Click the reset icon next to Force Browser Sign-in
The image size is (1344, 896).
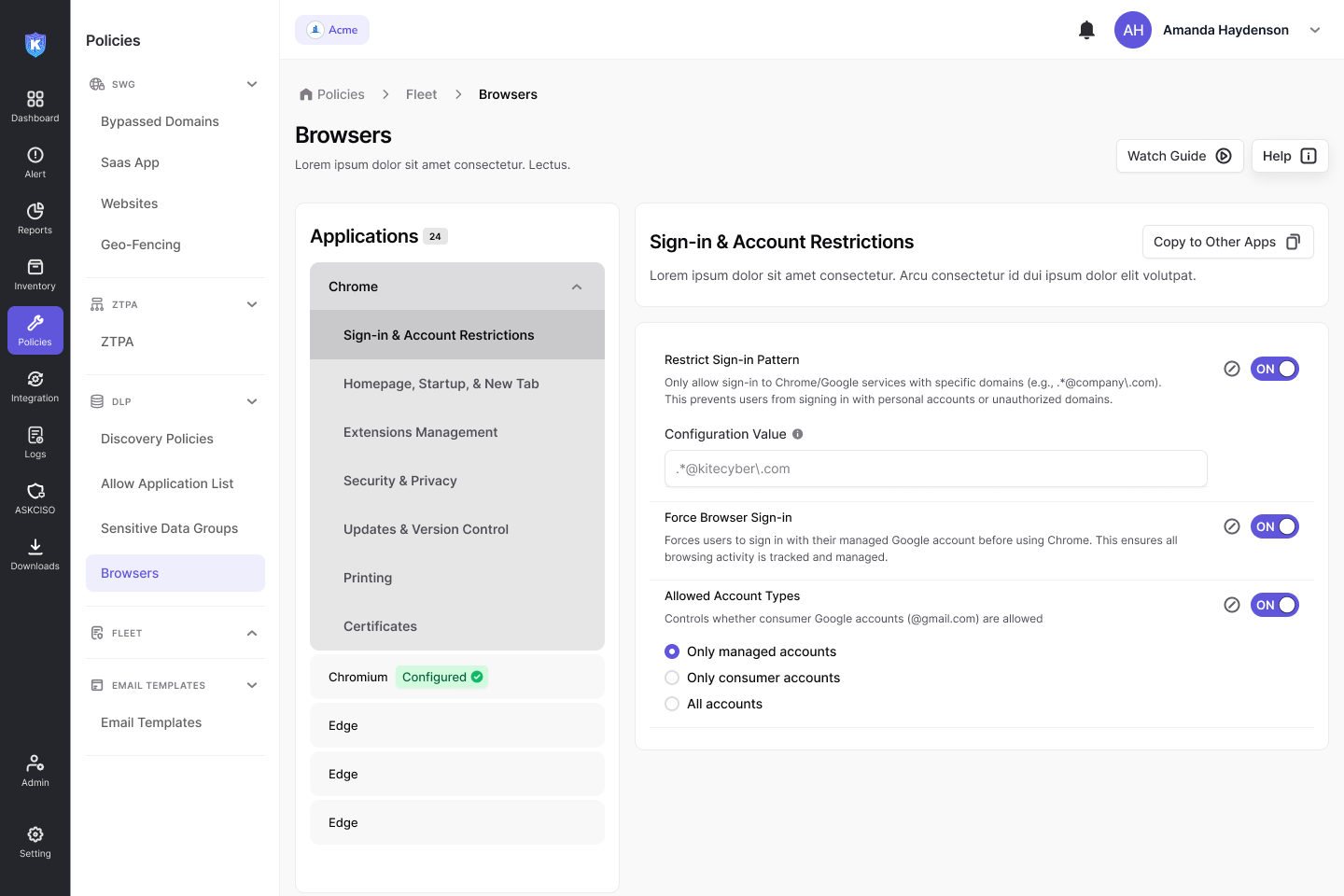point(1232,526)
